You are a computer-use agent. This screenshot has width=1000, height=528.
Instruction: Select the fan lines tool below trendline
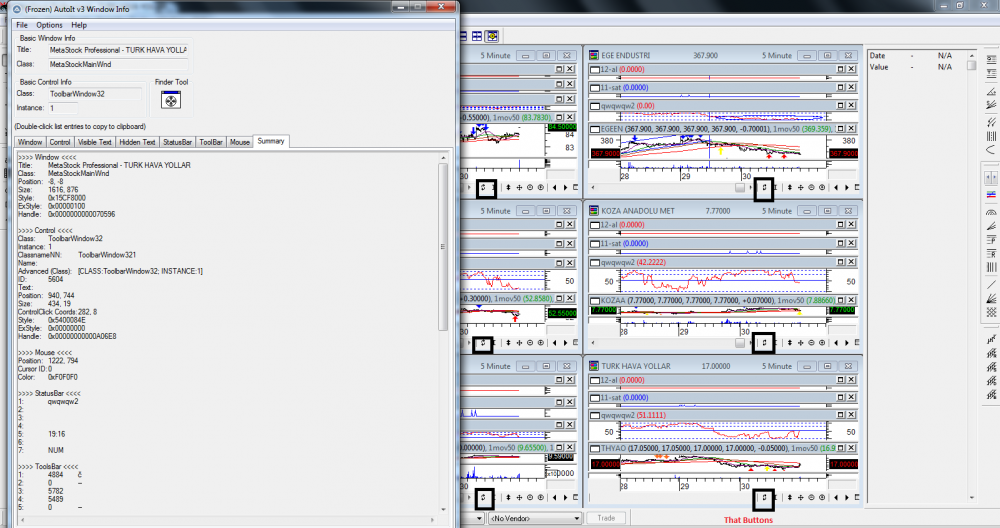(991, 298)
